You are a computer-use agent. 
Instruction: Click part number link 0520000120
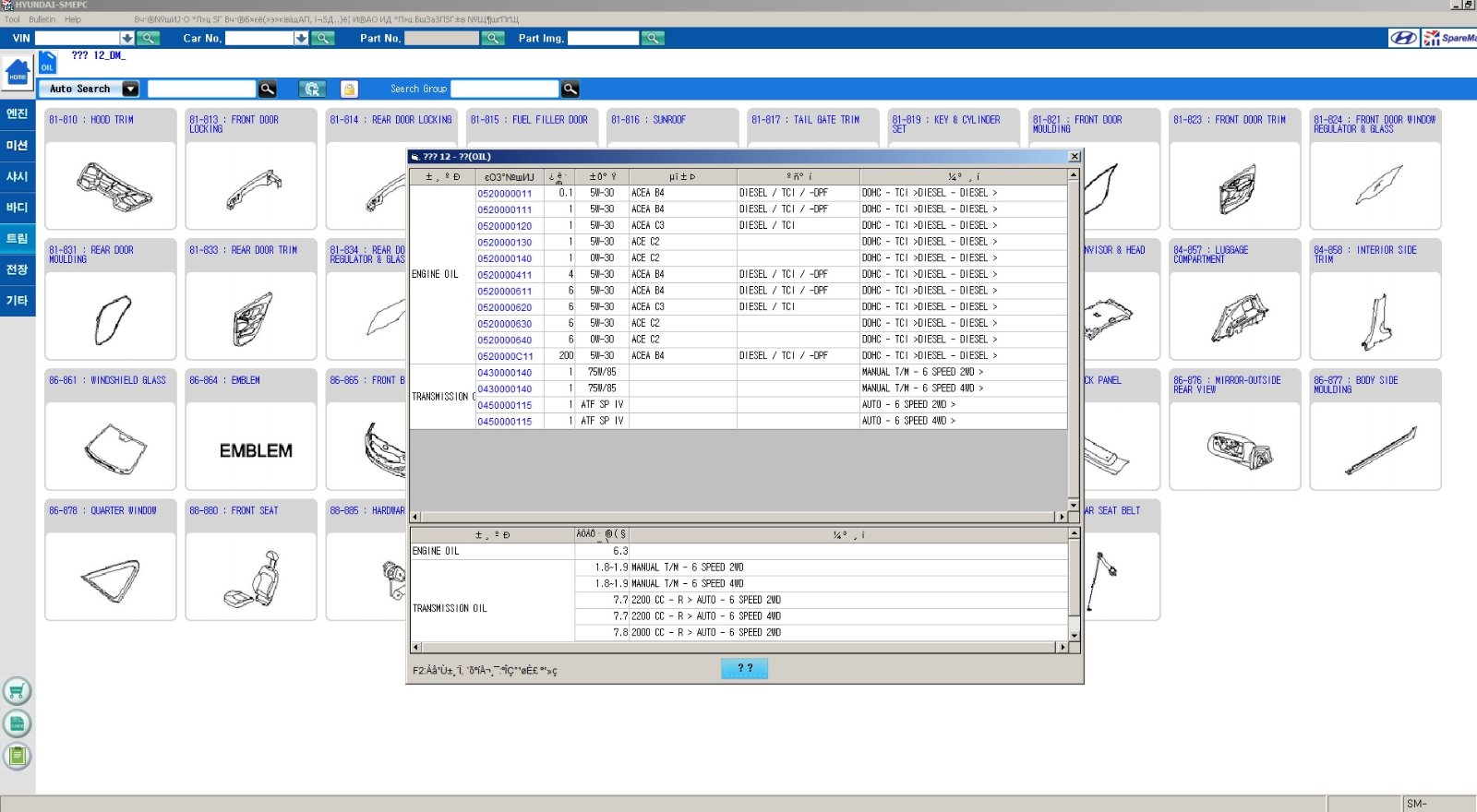504,226
